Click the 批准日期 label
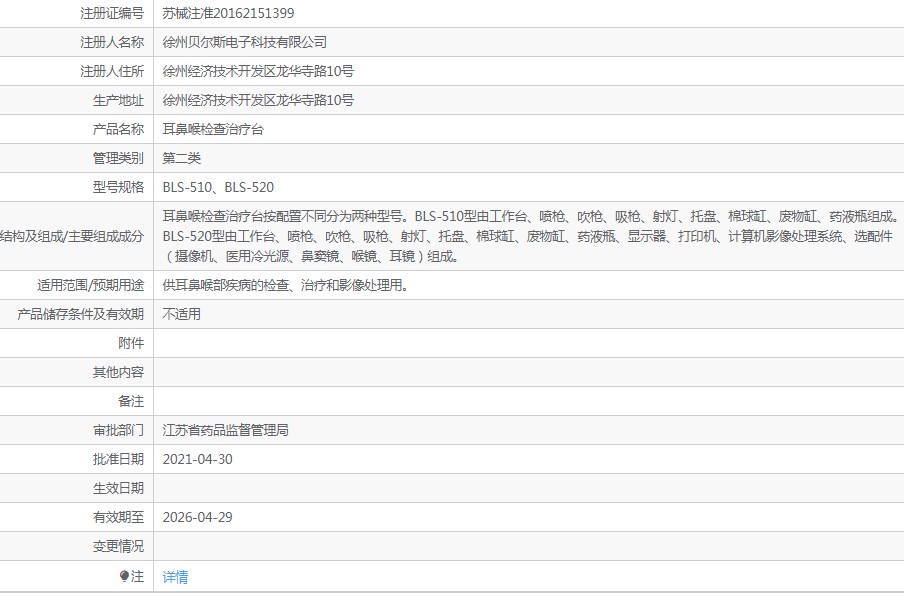Viewport: 904px width, 597px height. (118, 459)
